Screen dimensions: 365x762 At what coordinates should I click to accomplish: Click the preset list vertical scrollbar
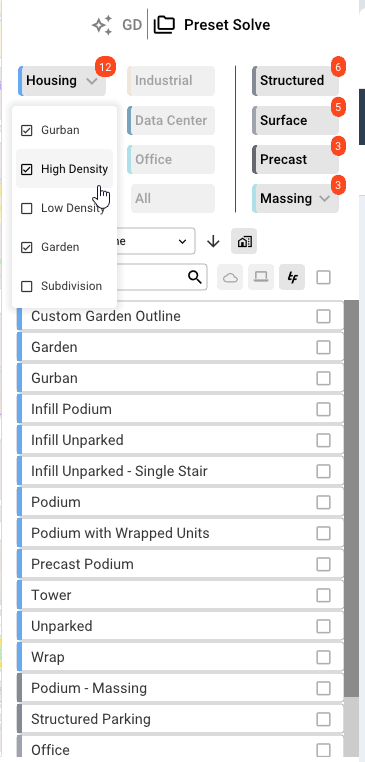click(350, 528)
